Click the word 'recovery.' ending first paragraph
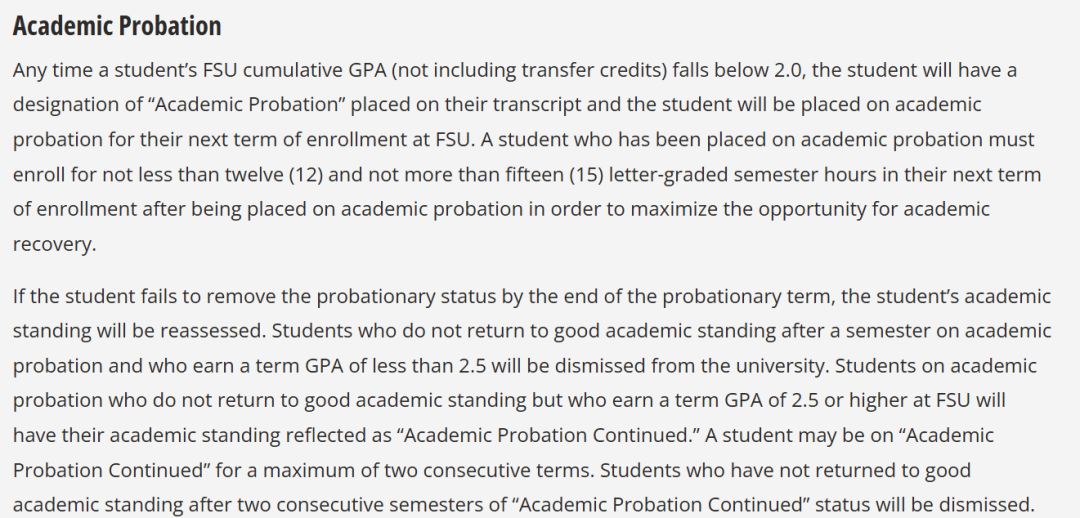Viewport: 1080px width, 518px height. (x=54, y=244)
